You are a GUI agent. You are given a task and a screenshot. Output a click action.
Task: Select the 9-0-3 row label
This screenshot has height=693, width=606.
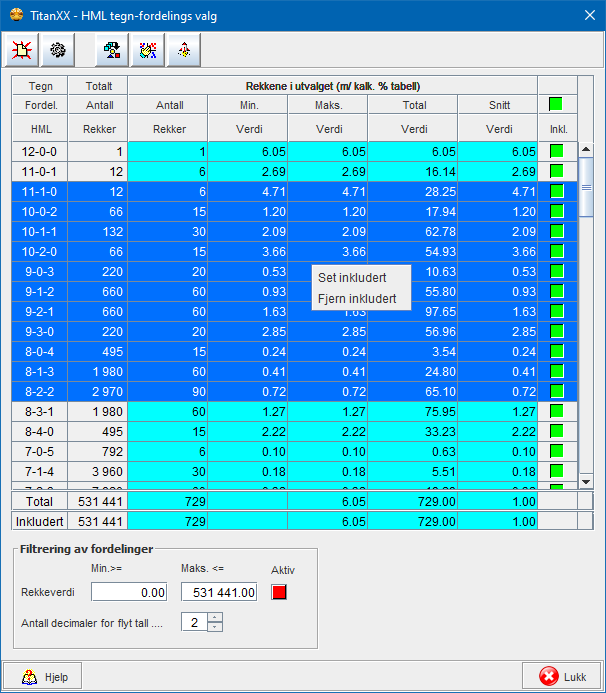tap(39, 271)
